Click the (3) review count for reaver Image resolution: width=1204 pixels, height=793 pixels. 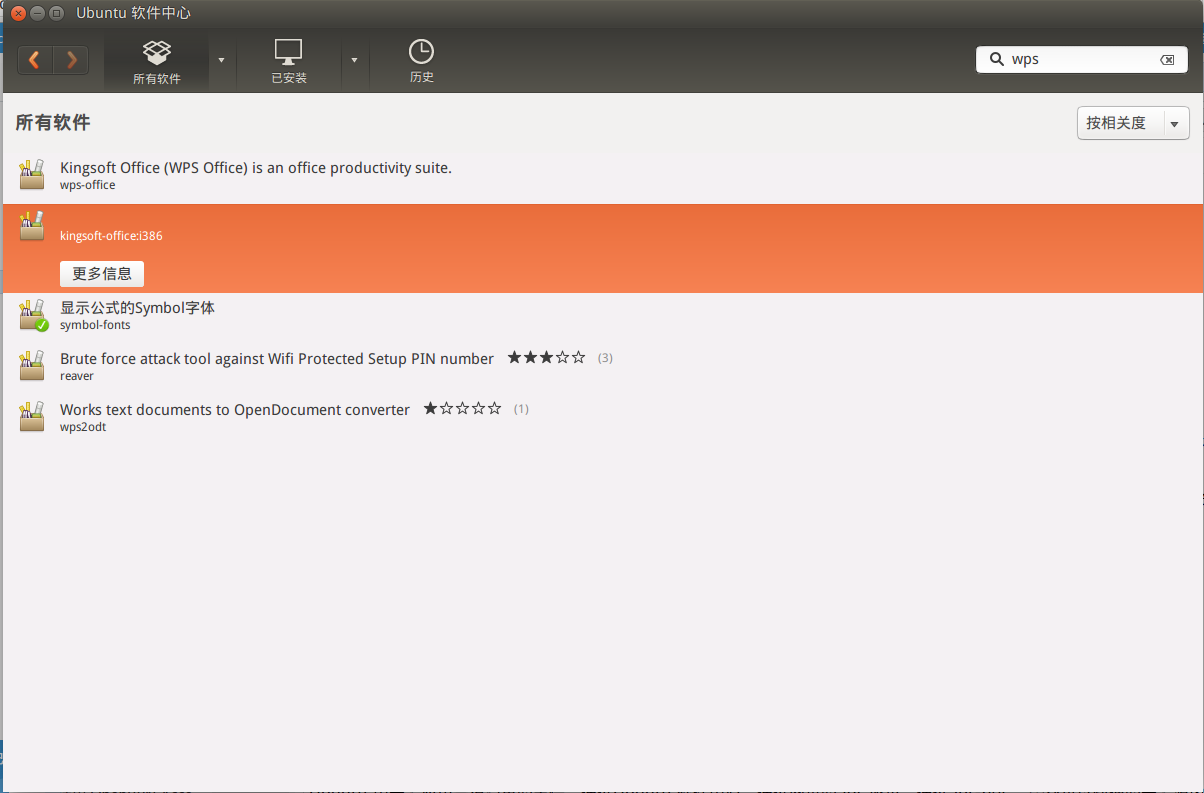click(x=605, y=358)
